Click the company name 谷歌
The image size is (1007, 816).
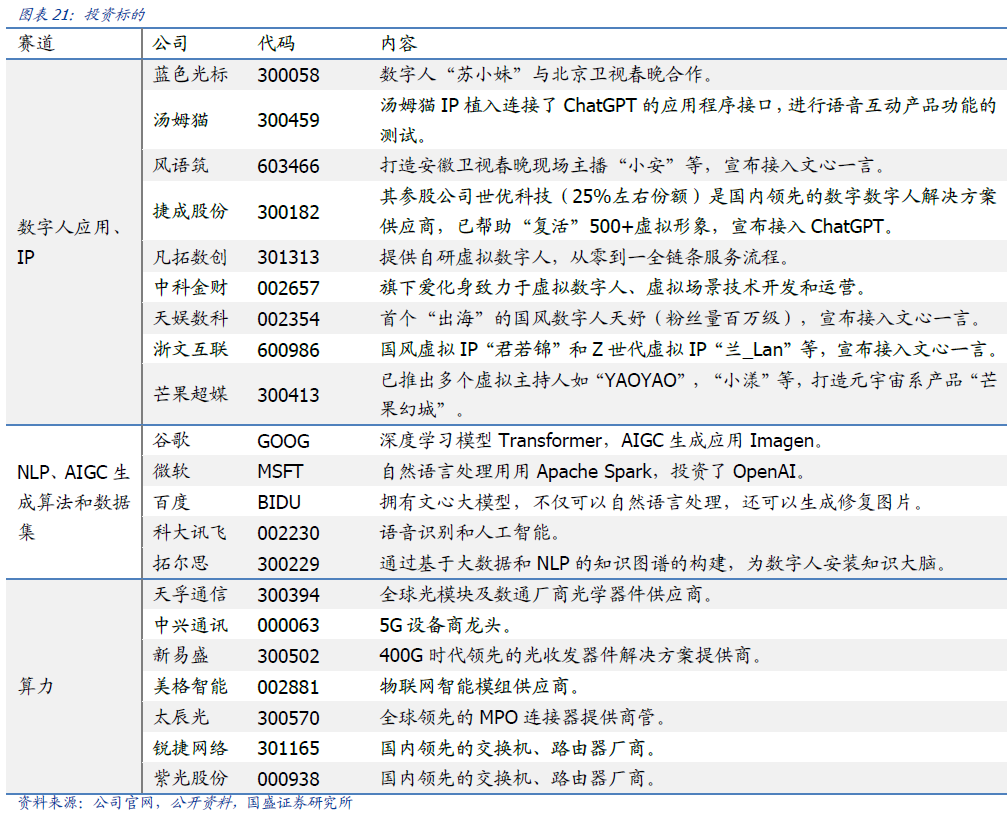[x=171, y=440]
